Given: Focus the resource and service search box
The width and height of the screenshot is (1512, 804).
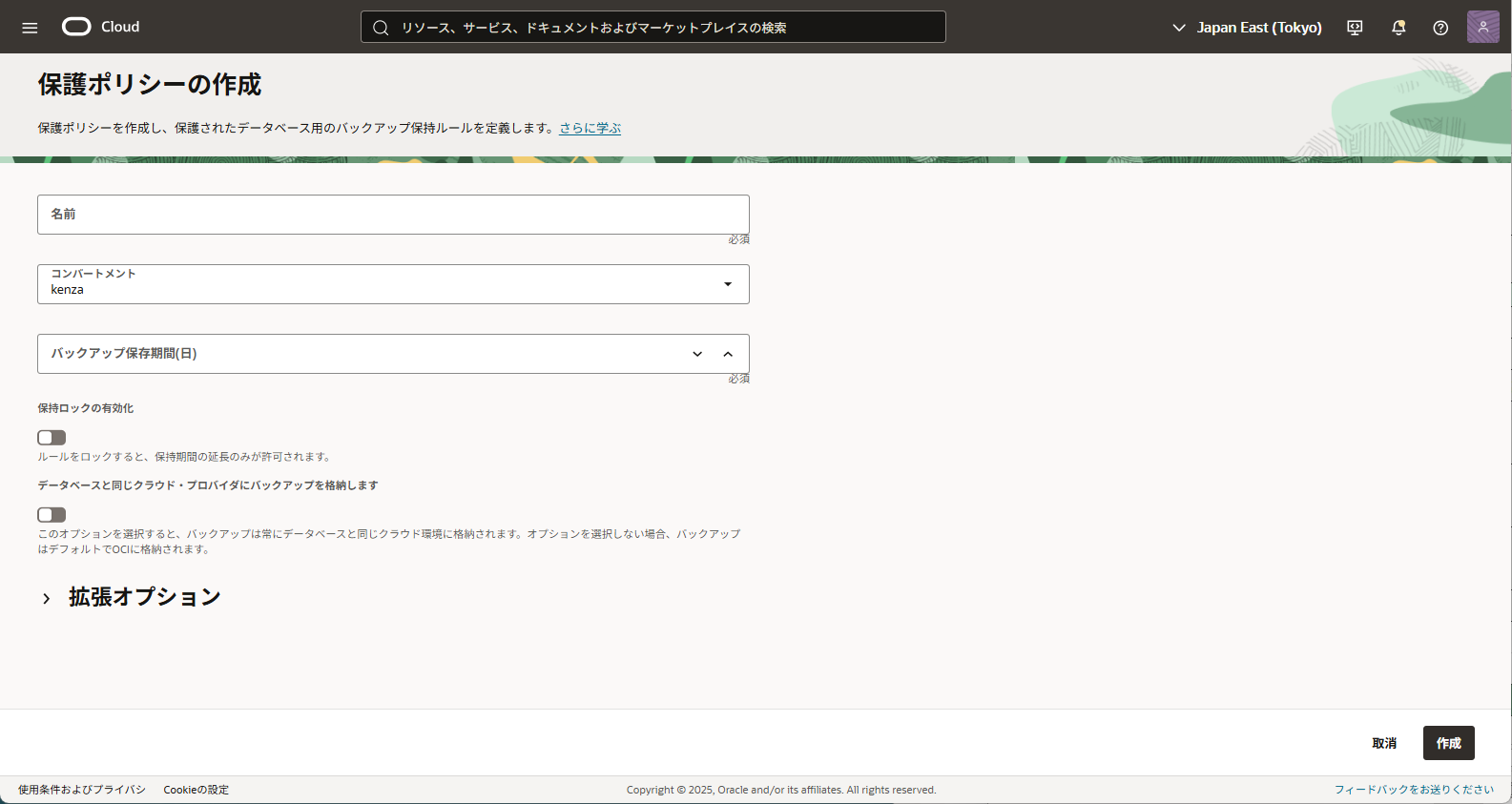Looking at the screenshot, I should pos(653,27).
